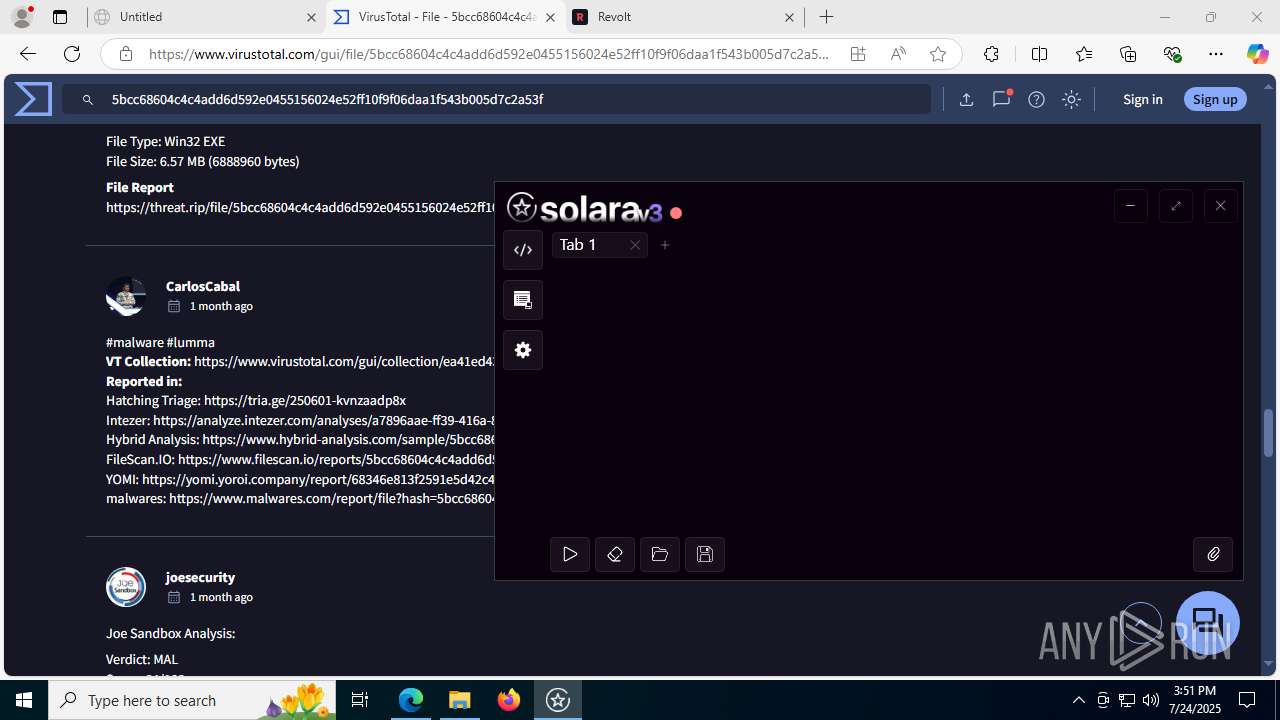Open joesecurity user profile name
This screenshot has height=720, width=1280.
[x=200, y=577]
